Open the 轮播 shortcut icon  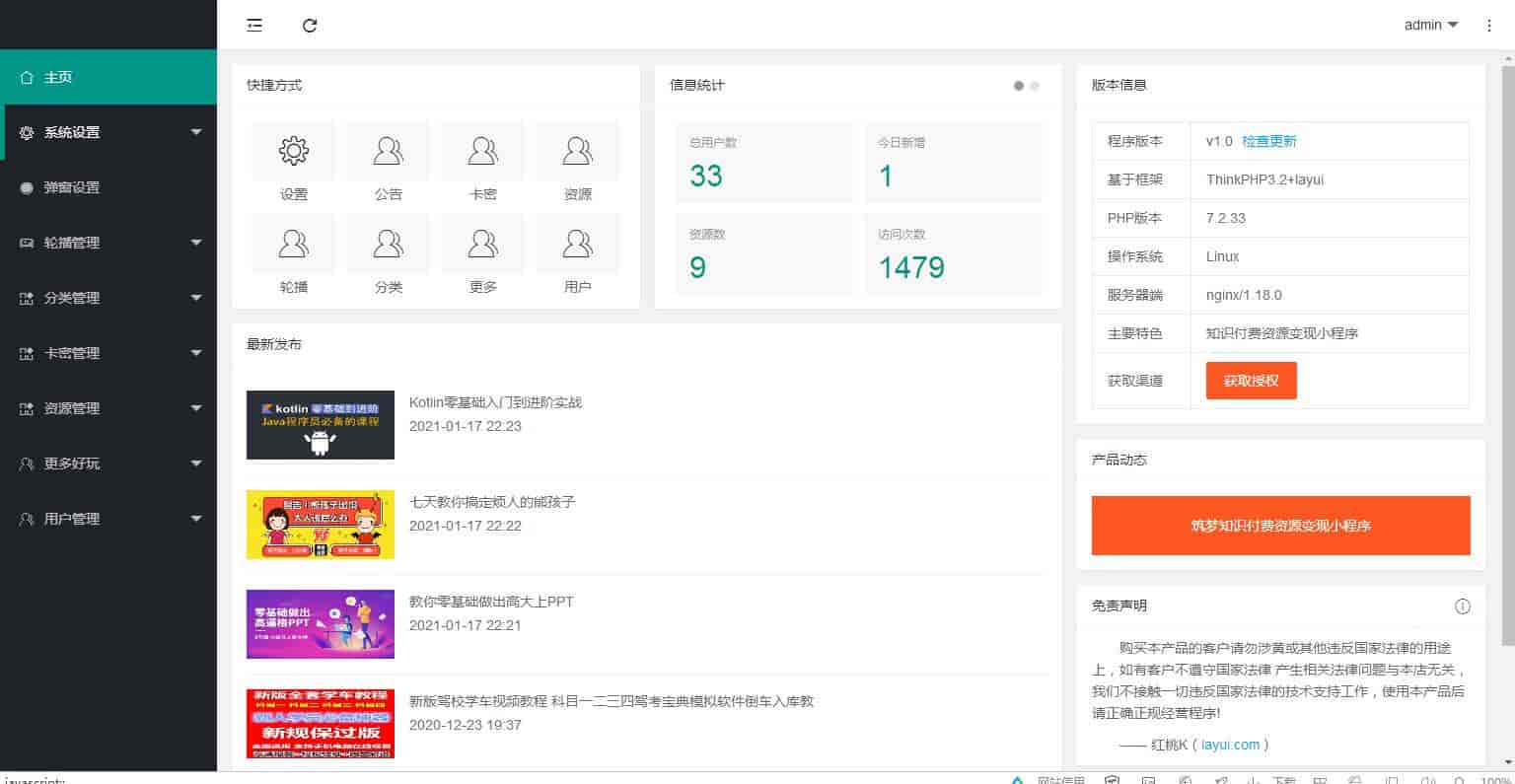pos(294,244)
